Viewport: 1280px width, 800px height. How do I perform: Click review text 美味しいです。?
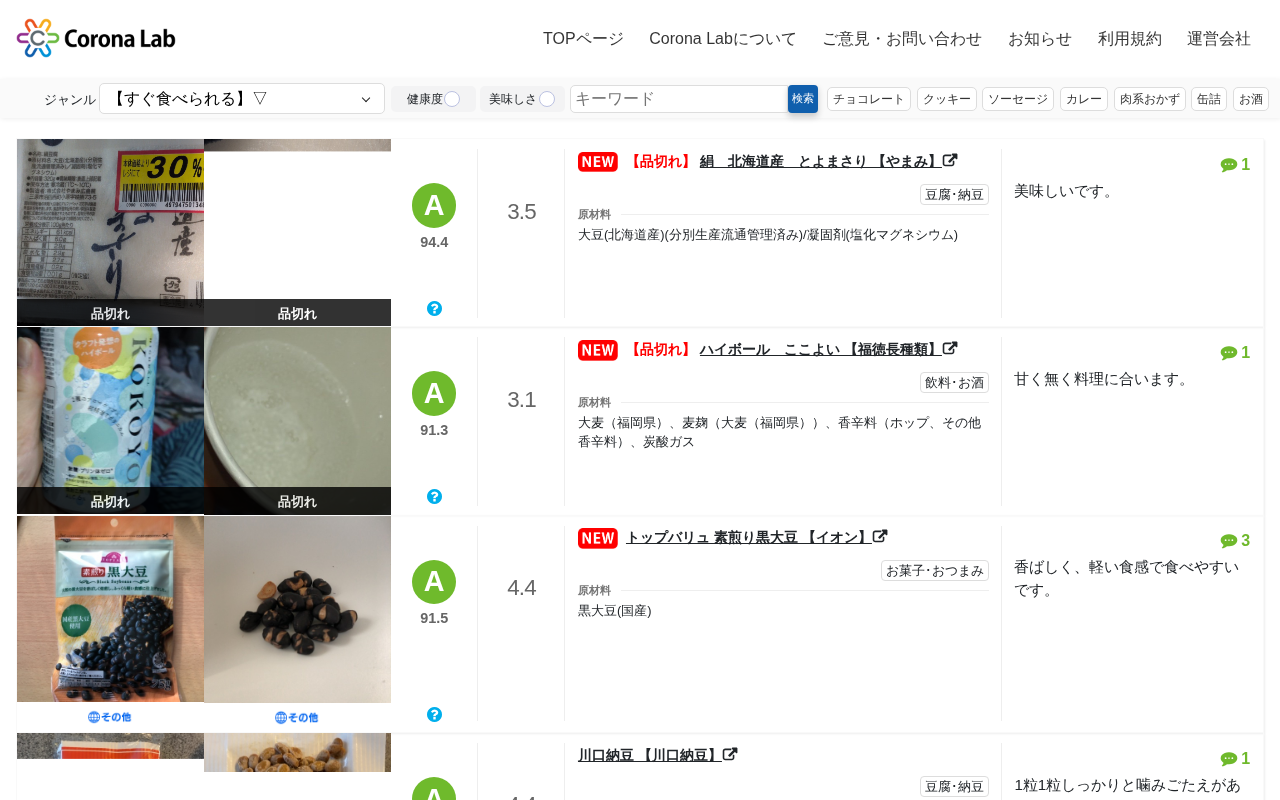[1066, 190]
